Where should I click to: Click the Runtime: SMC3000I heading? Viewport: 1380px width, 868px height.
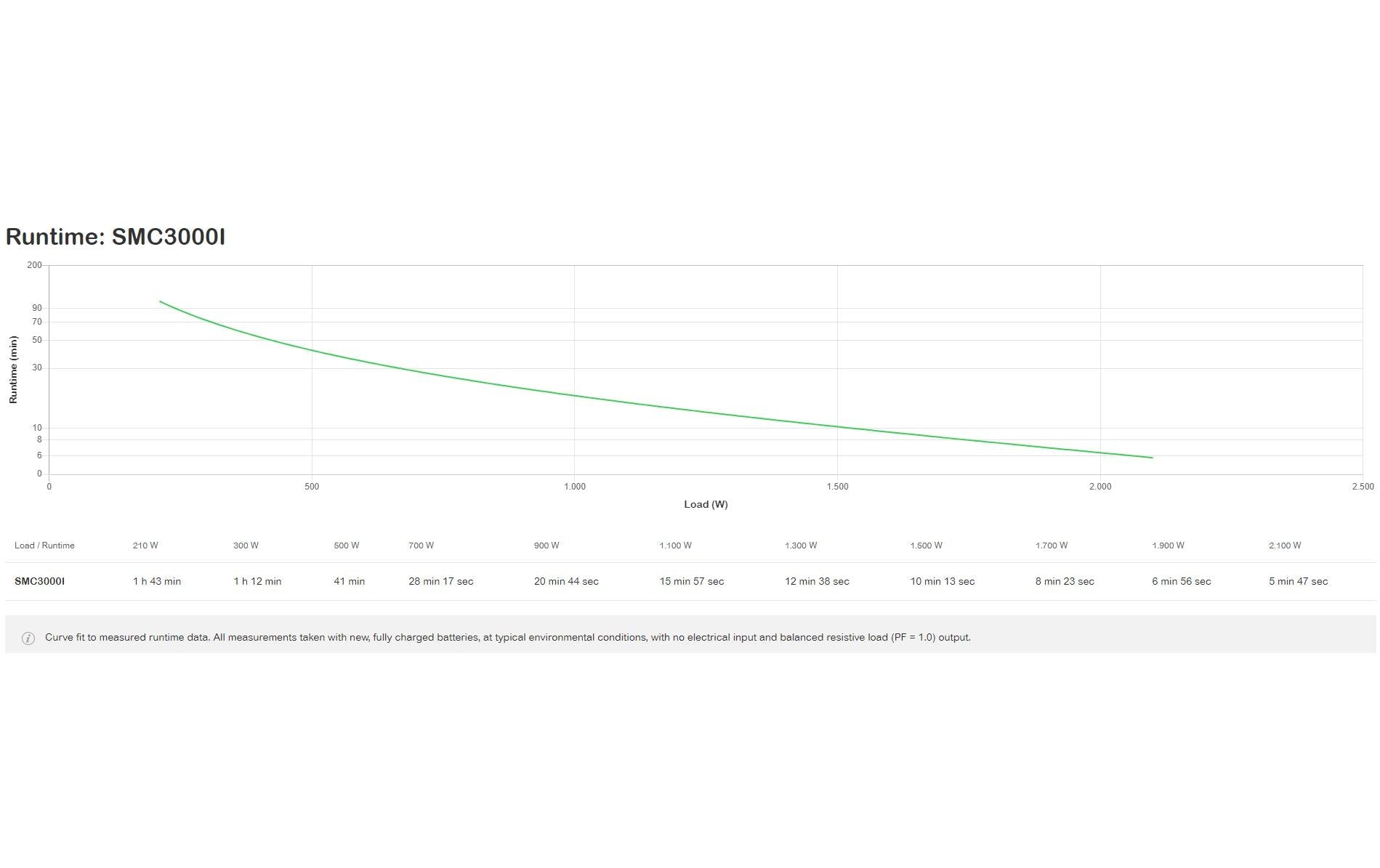(116, 237)
